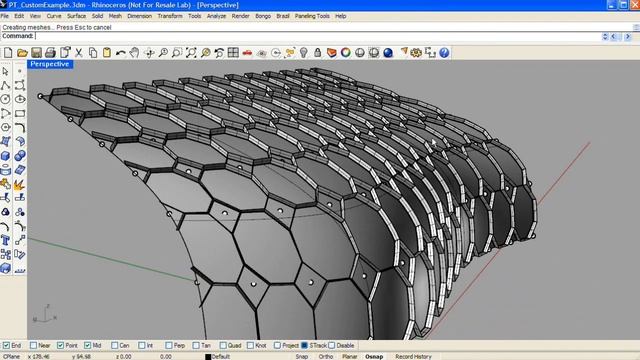Image resolution: width=640 pixels, height=360 pixels.
Task: Toggle the STrack checkbox
Action: click(304, 345)
